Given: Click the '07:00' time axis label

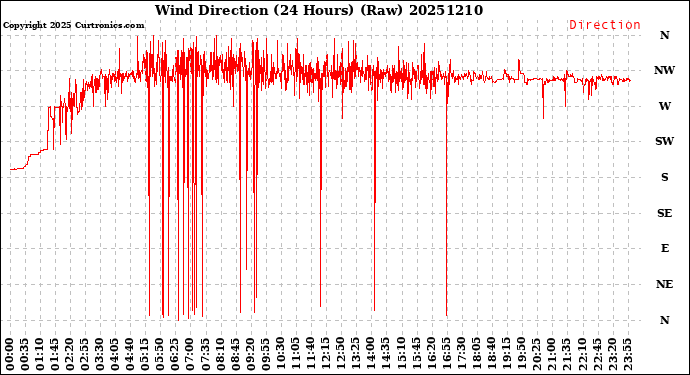Looking at the screenshot, I should coord(191,354).
